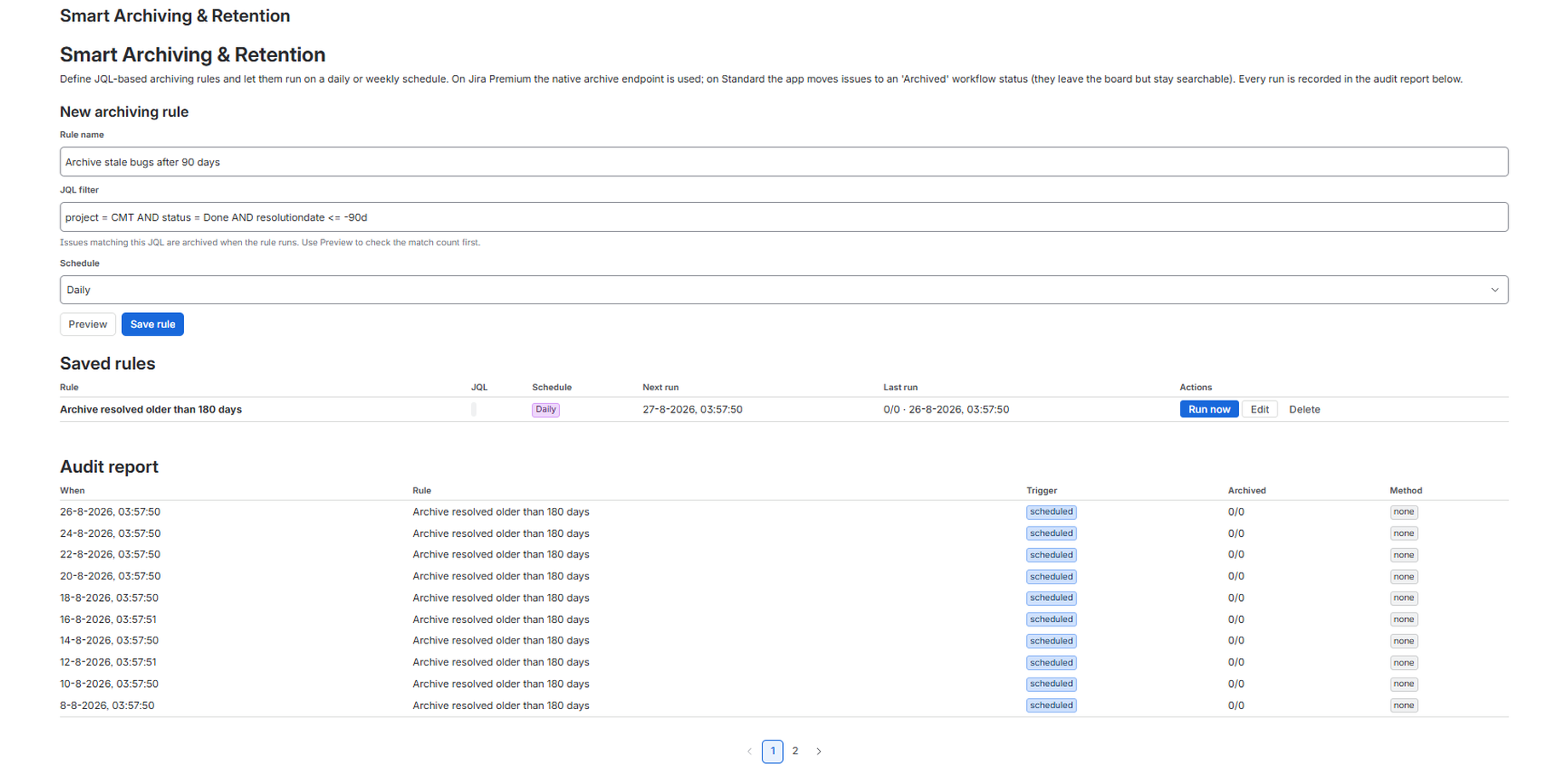This screenshot has width=1568, height=767.
Task: Click audit entry dated 8-8-2026, 03:57:50
Action: [107, 705]
